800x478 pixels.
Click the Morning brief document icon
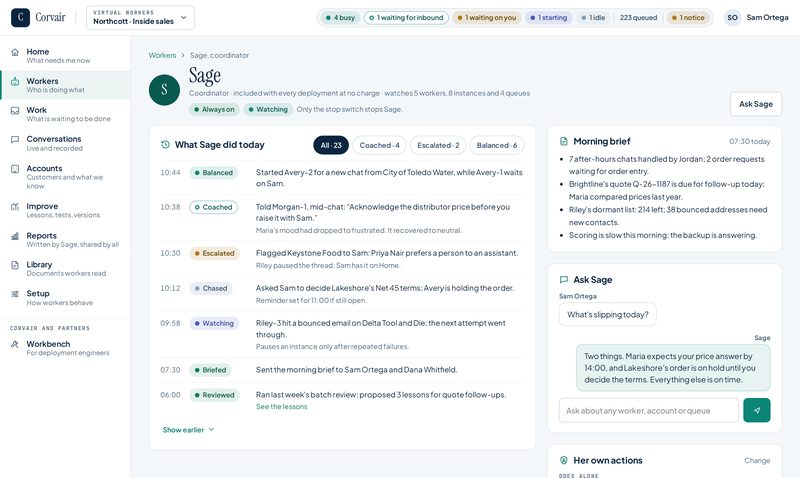(x=564, y=141)
